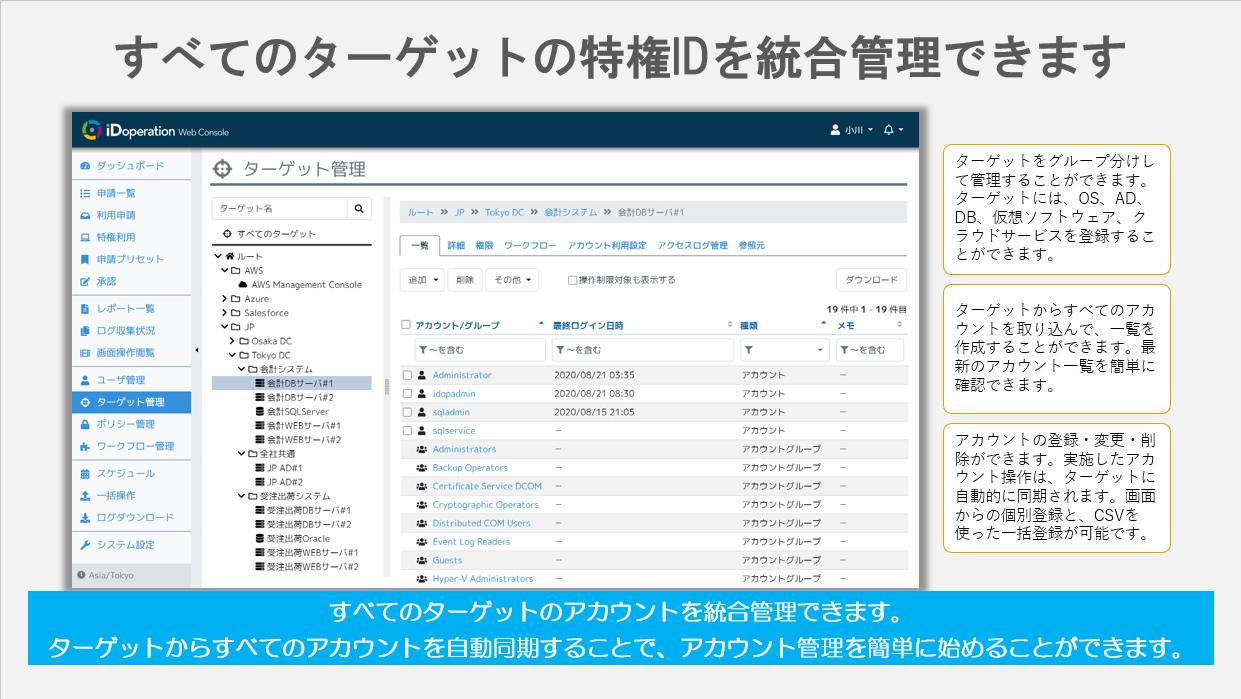Enable 操作制限対象も表示する checkbox
Image resolution: width=1241 pixels, height=699 pixels.
click(x=572, y=280)
